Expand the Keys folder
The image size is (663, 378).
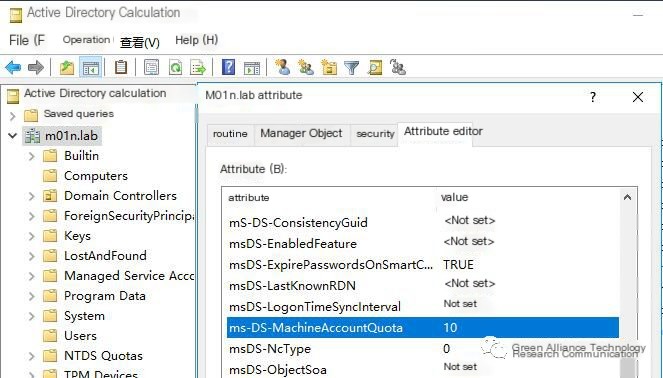[x=31, y=236]
